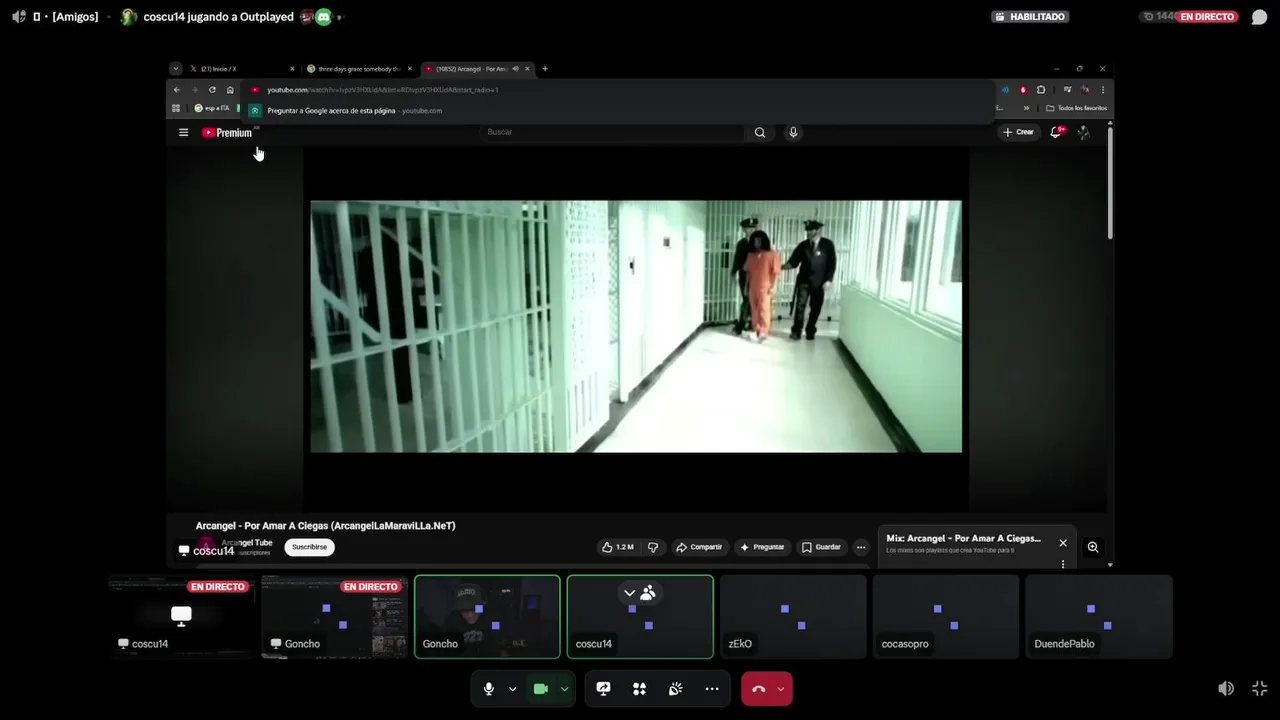Click the Compartir button
This screenshot has height=720, width=1280.
[699, 547]
